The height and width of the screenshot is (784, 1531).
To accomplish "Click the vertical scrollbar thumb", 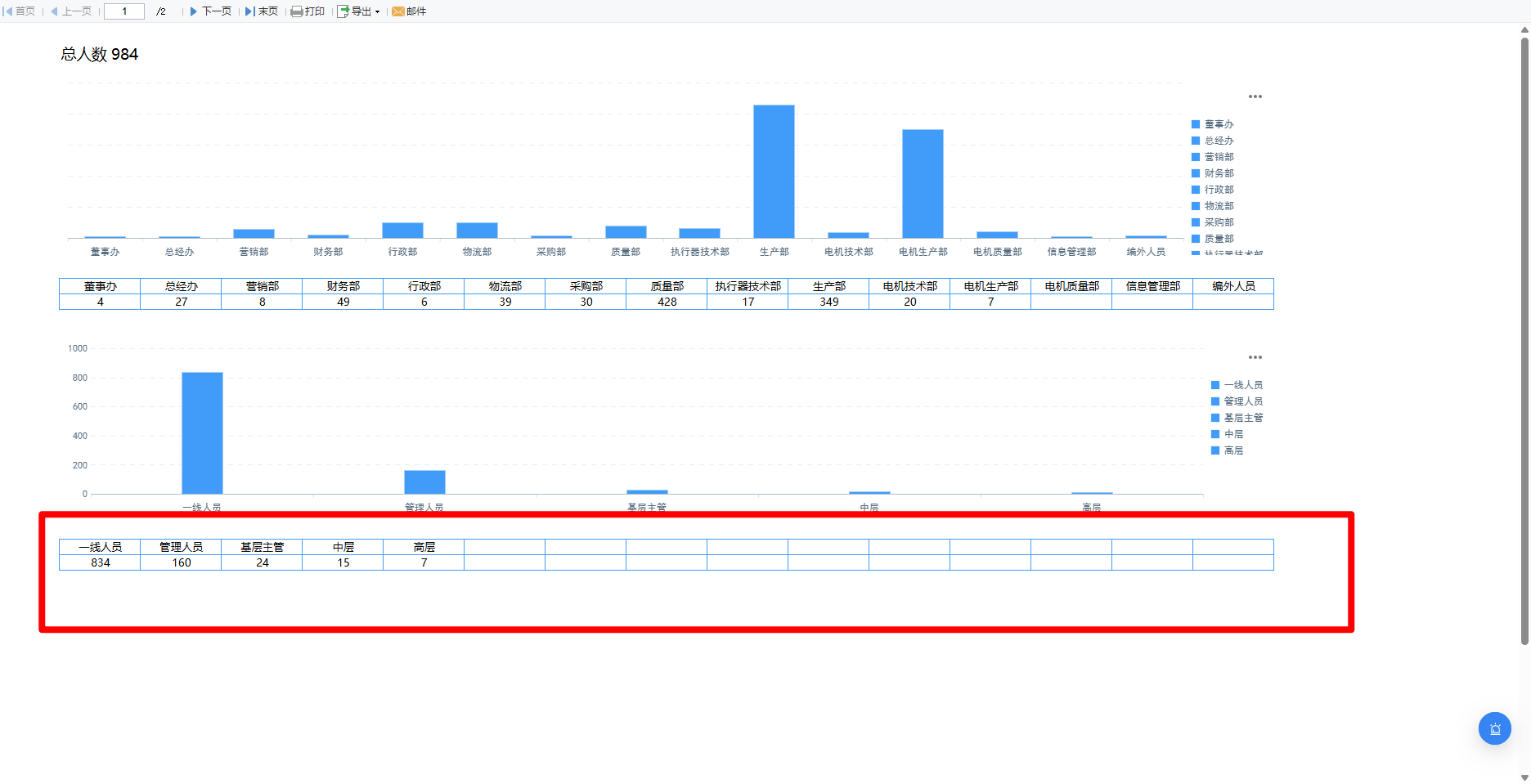I will click(1524, 339).
